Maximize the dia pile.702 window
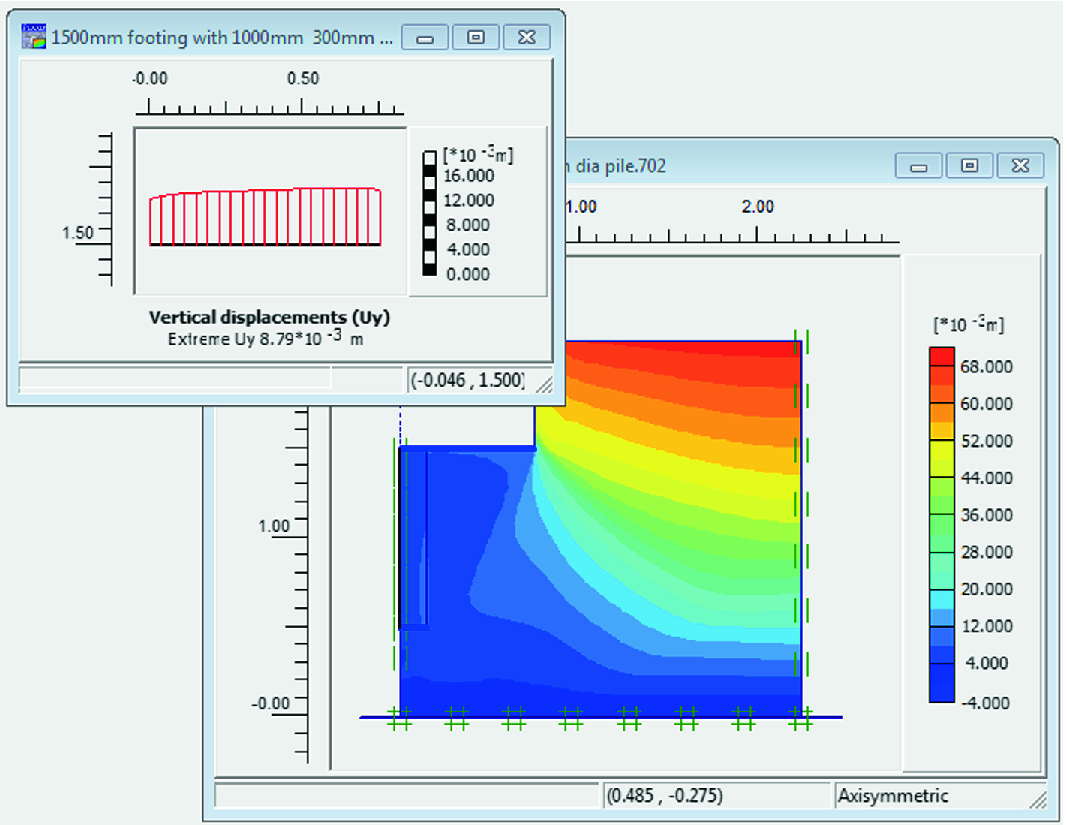 coord(970,166)
